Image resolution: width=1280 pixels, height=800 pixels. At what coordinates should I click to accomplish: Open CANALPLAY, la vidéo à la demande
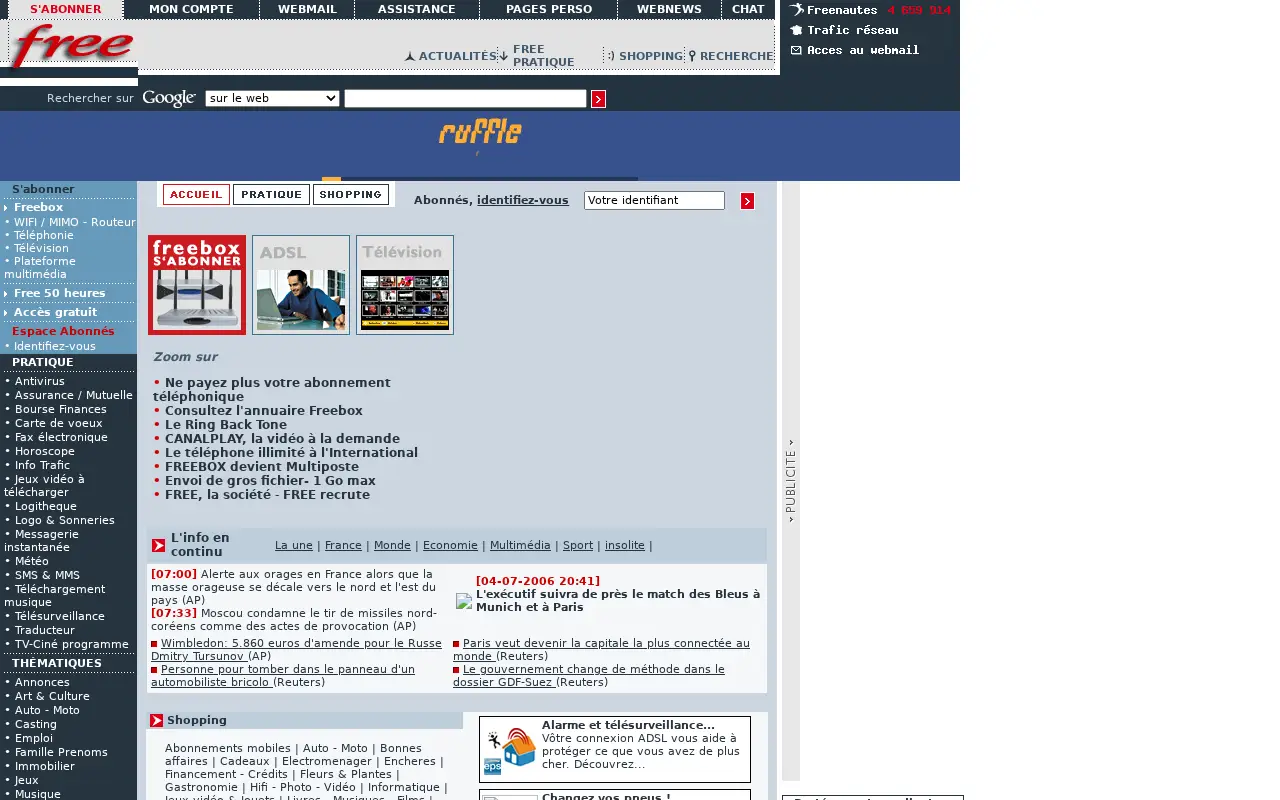point(282,438)
